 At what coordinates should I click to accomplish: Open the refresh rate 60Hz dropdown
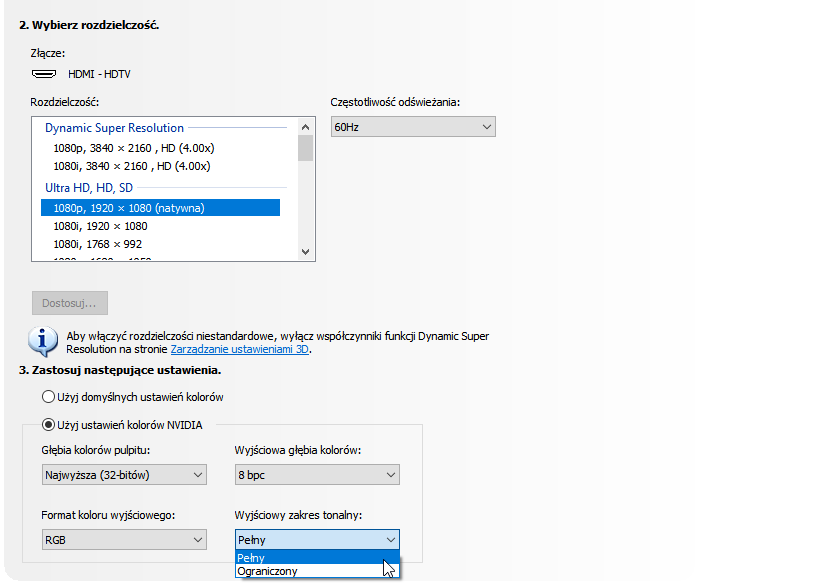click(x=413, y=127)
